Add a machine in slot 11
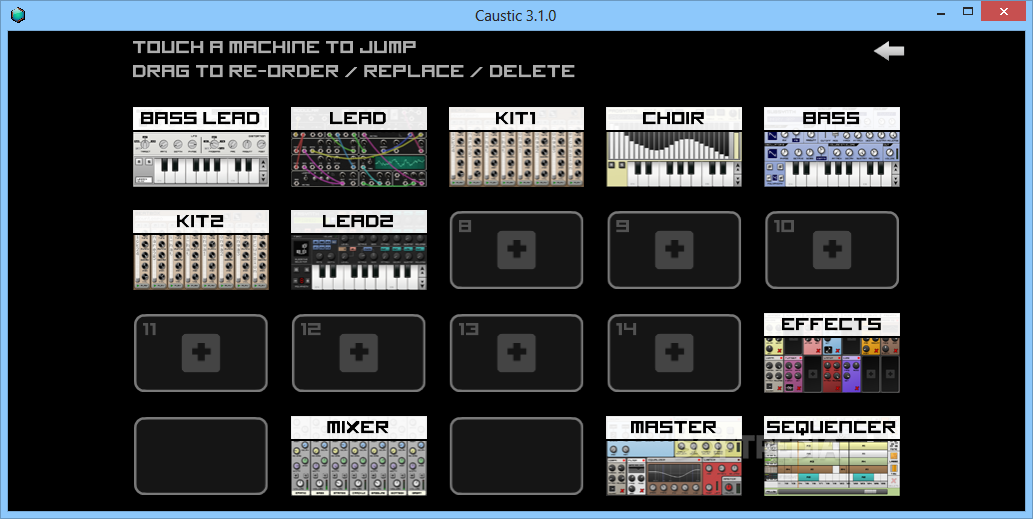Image resolution: width=1033 pixels, height=519 pixels. [x=201, y=353]
